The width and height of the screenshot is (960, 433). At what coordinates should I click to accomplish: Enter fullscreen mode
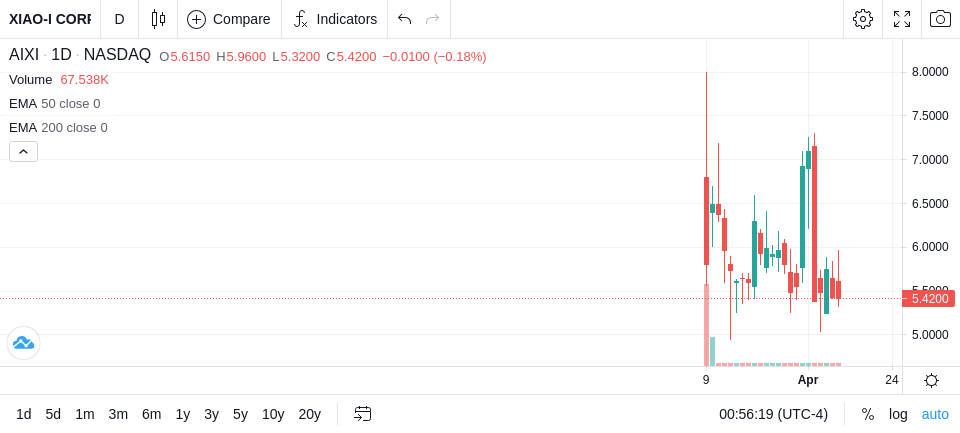pyautogui.click(x=902, y=19)
